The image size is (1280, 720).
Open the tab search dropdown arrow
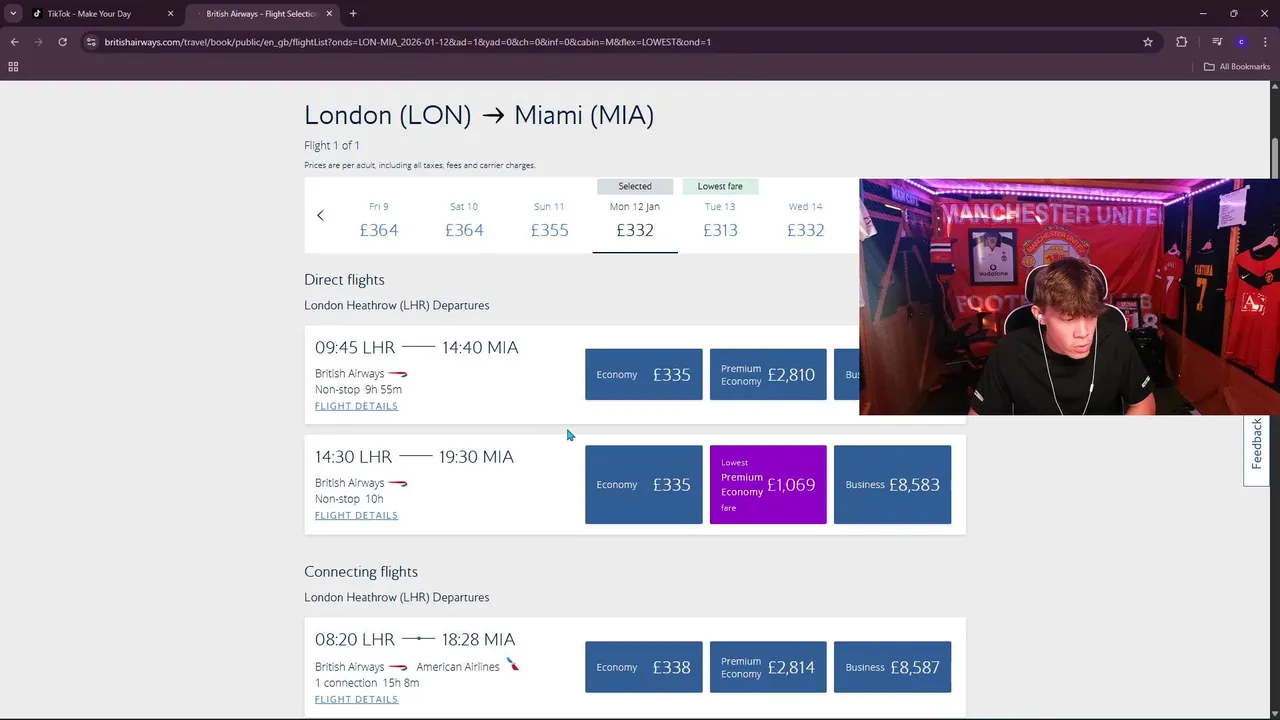(13, 14)
